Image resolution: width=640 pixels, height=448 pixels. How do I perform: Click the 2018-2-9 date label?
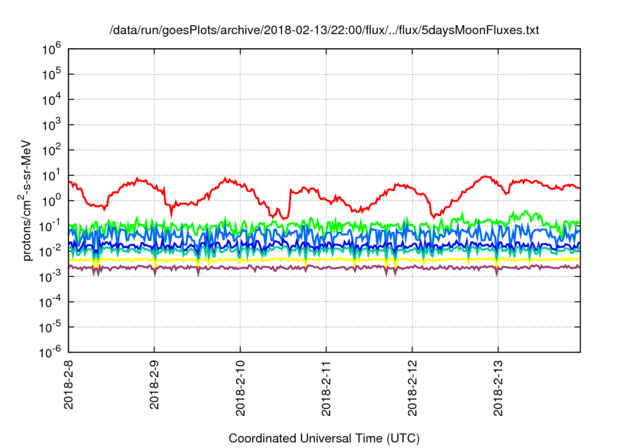pyautogui.click(x=154, y=385)
